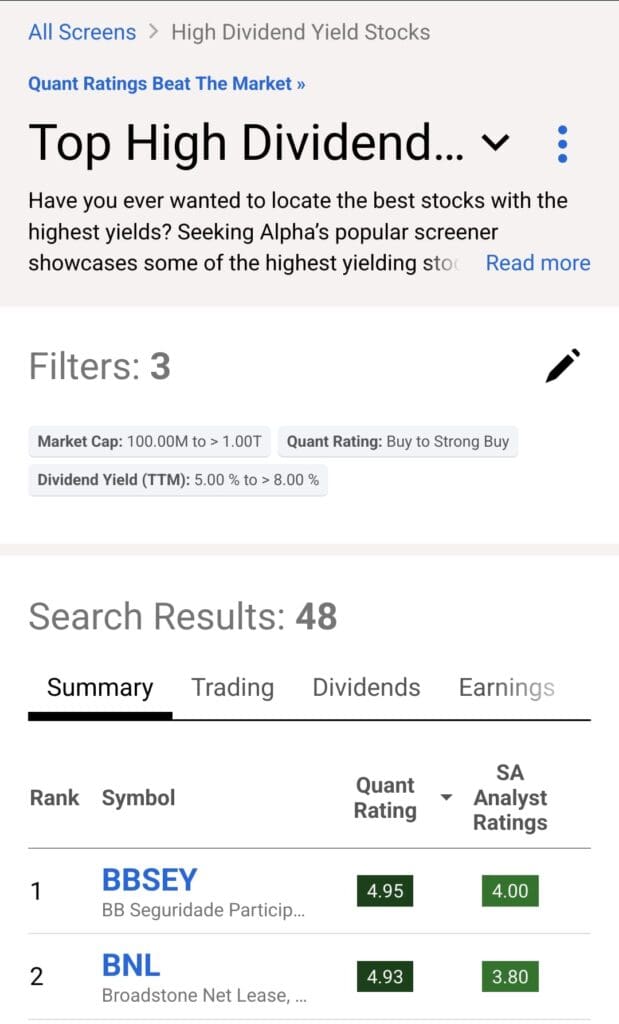619x1024 pixels.
Task: Click the Symbol column header
Action: coord(138,798)
